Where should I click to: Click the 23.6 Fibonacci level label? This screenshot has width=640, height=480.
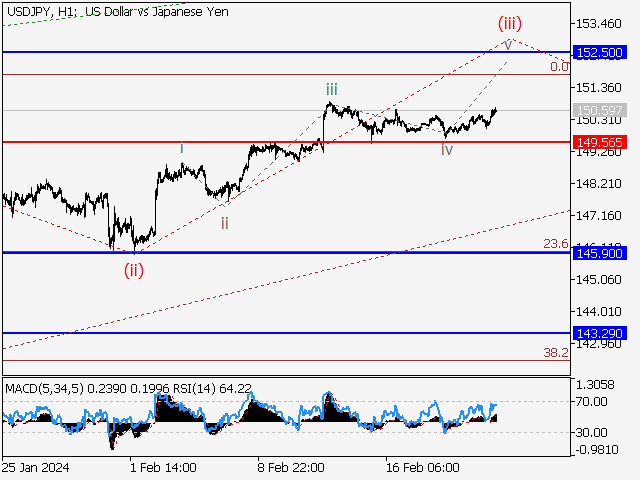pyautogui.click(x=556, y=244)
